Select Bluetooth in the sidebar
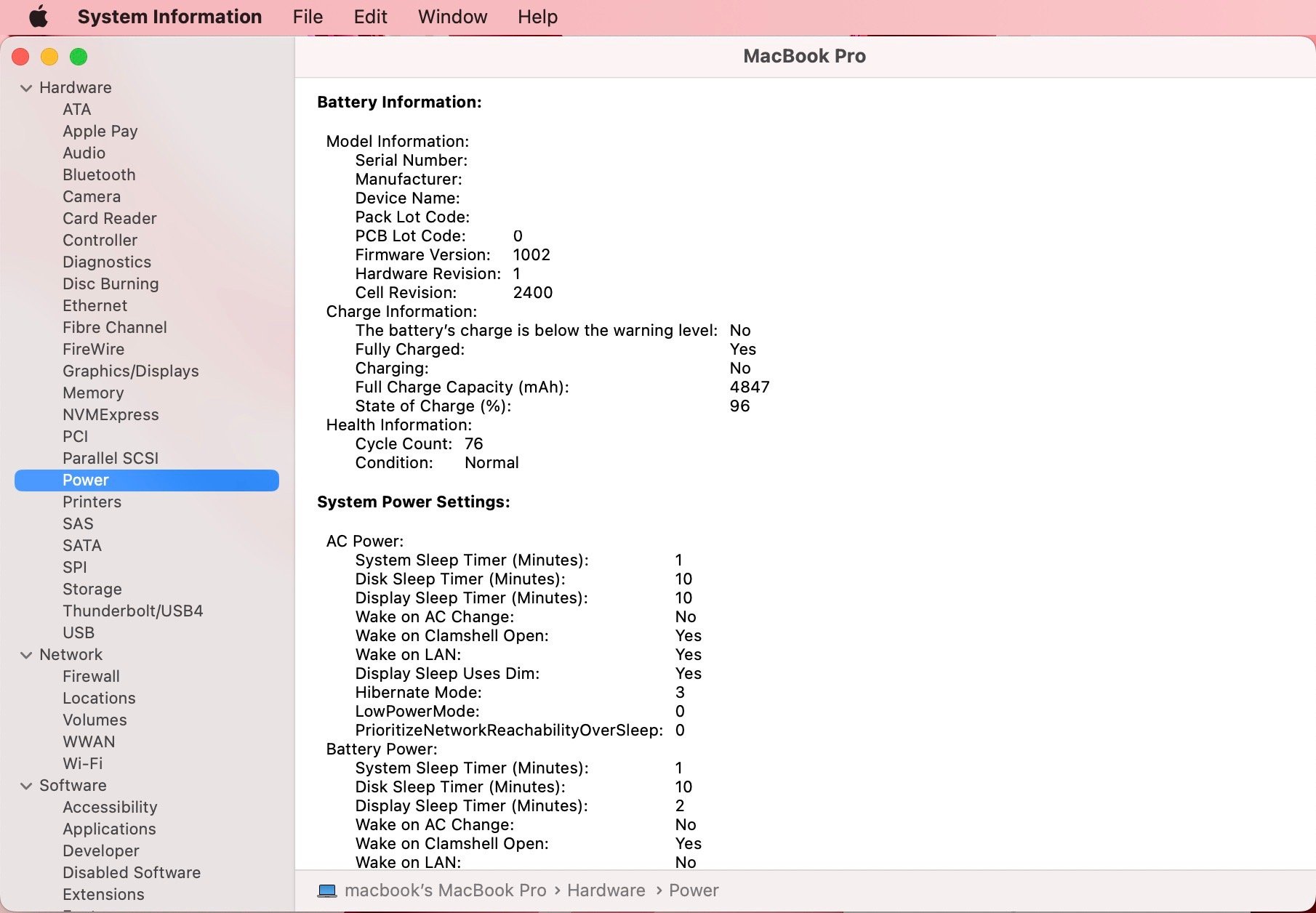This screenshot has width=1316, height=913. pos(99,175)
